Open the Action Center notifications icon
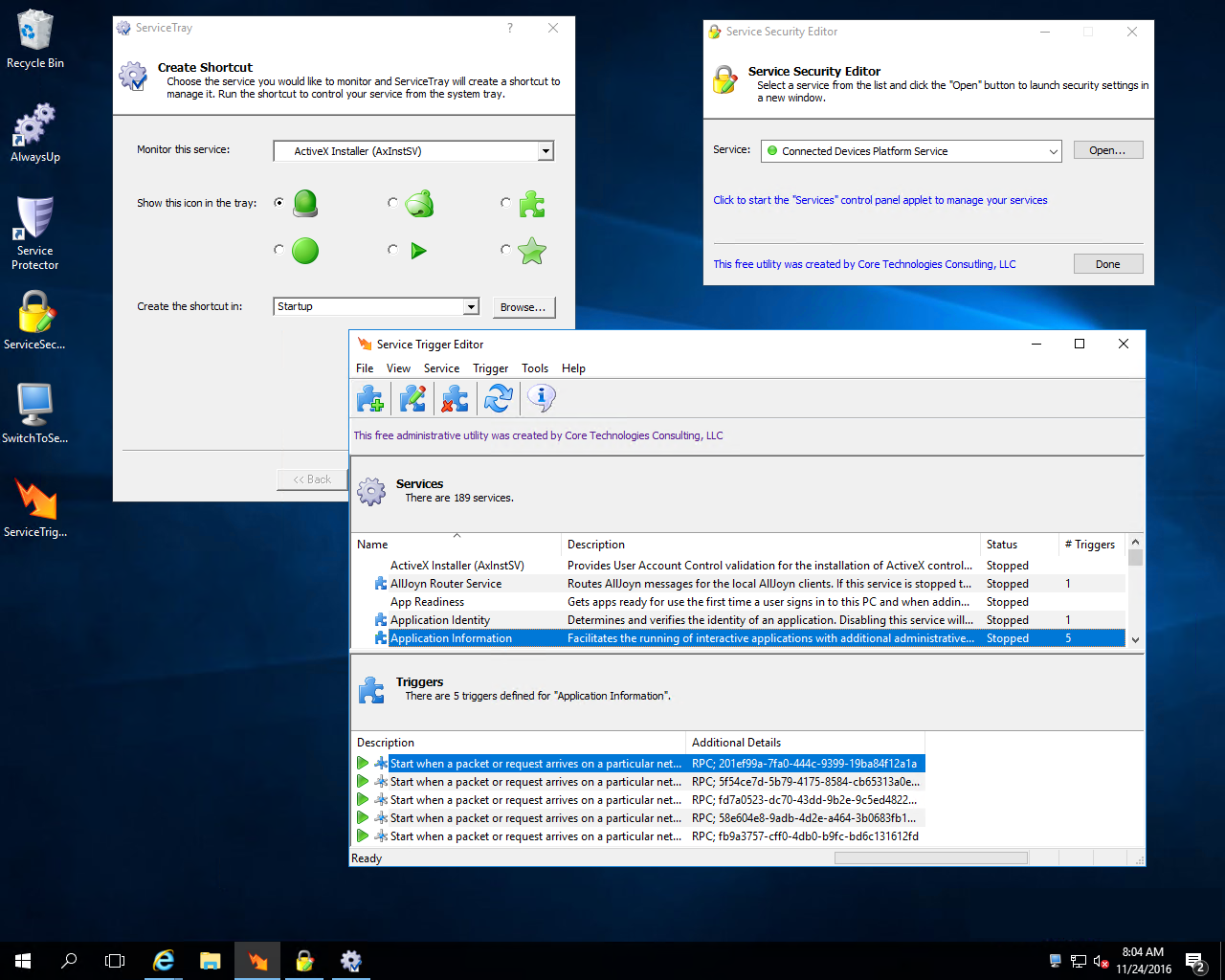 pyautogui.click(x=1195, y=961)
